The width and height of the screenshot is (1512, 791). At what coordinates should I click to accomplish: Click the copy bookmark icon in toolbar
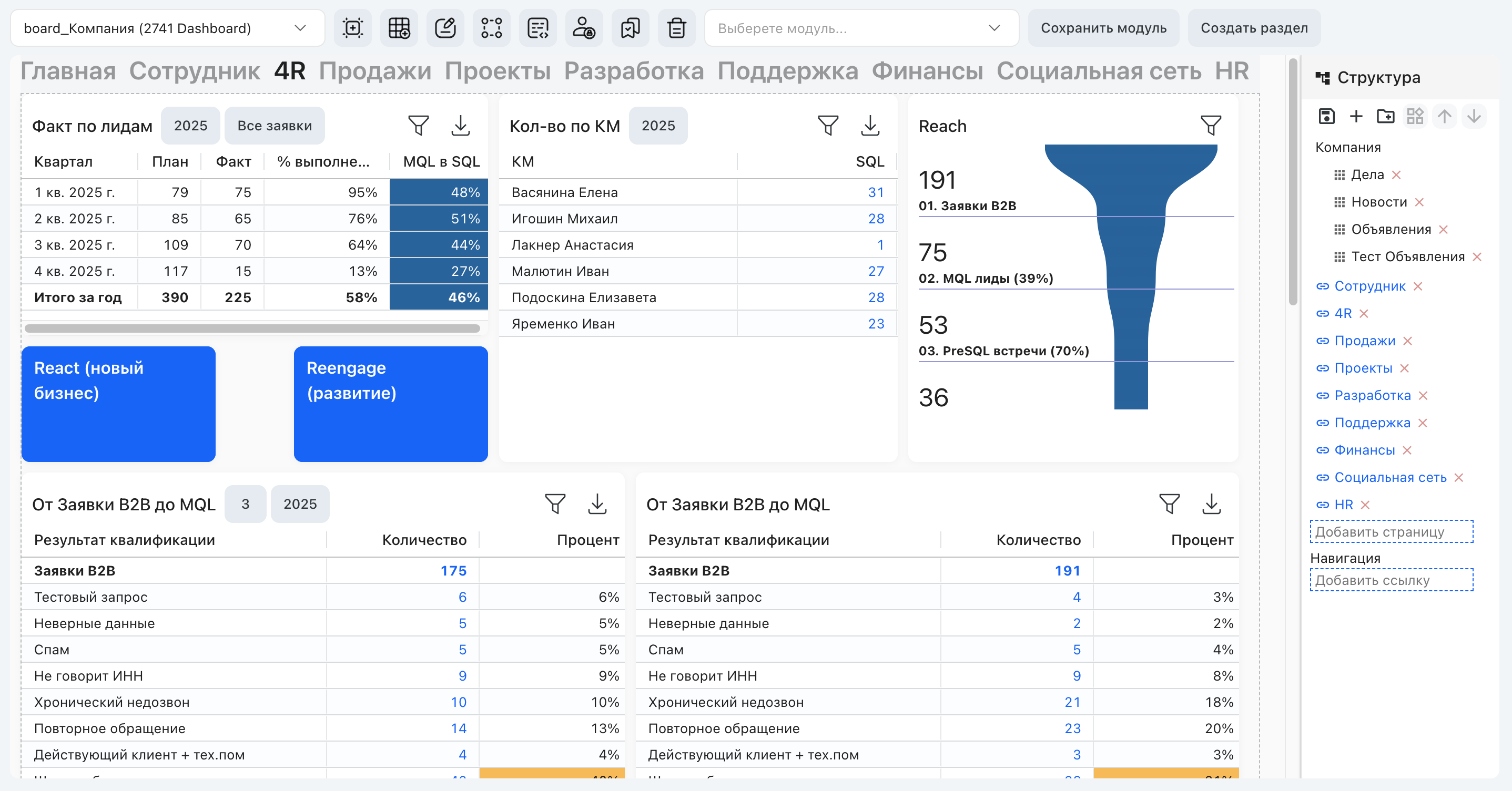(x=631, y=27)
